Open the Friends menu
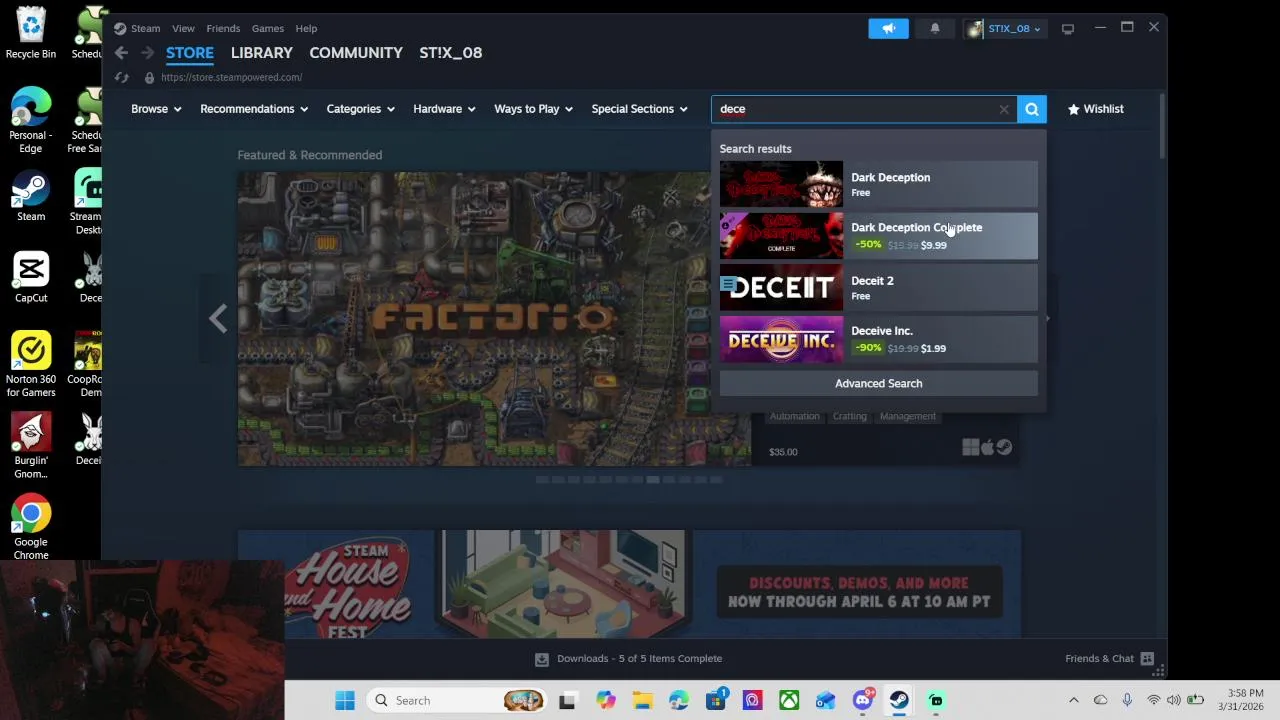Viewport: 1280px width, 720px height. [x=223, y=28]
